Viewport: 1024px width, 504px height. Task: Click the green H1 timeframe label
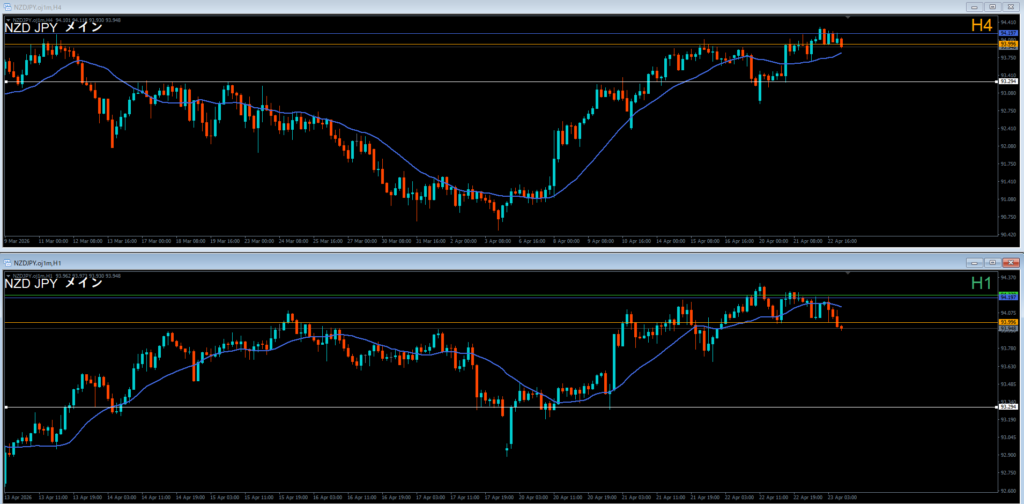click(982, 283)
